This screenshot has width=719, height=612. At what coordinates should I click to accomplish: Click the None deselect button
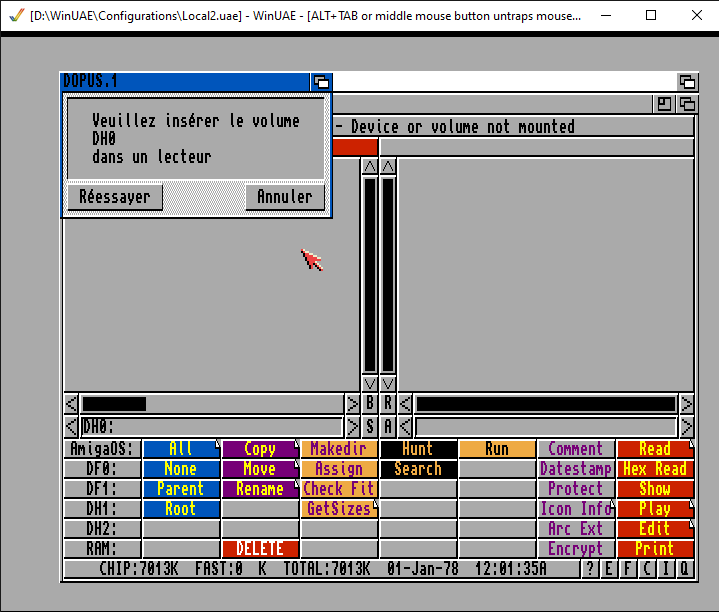[x=181, y=469]
